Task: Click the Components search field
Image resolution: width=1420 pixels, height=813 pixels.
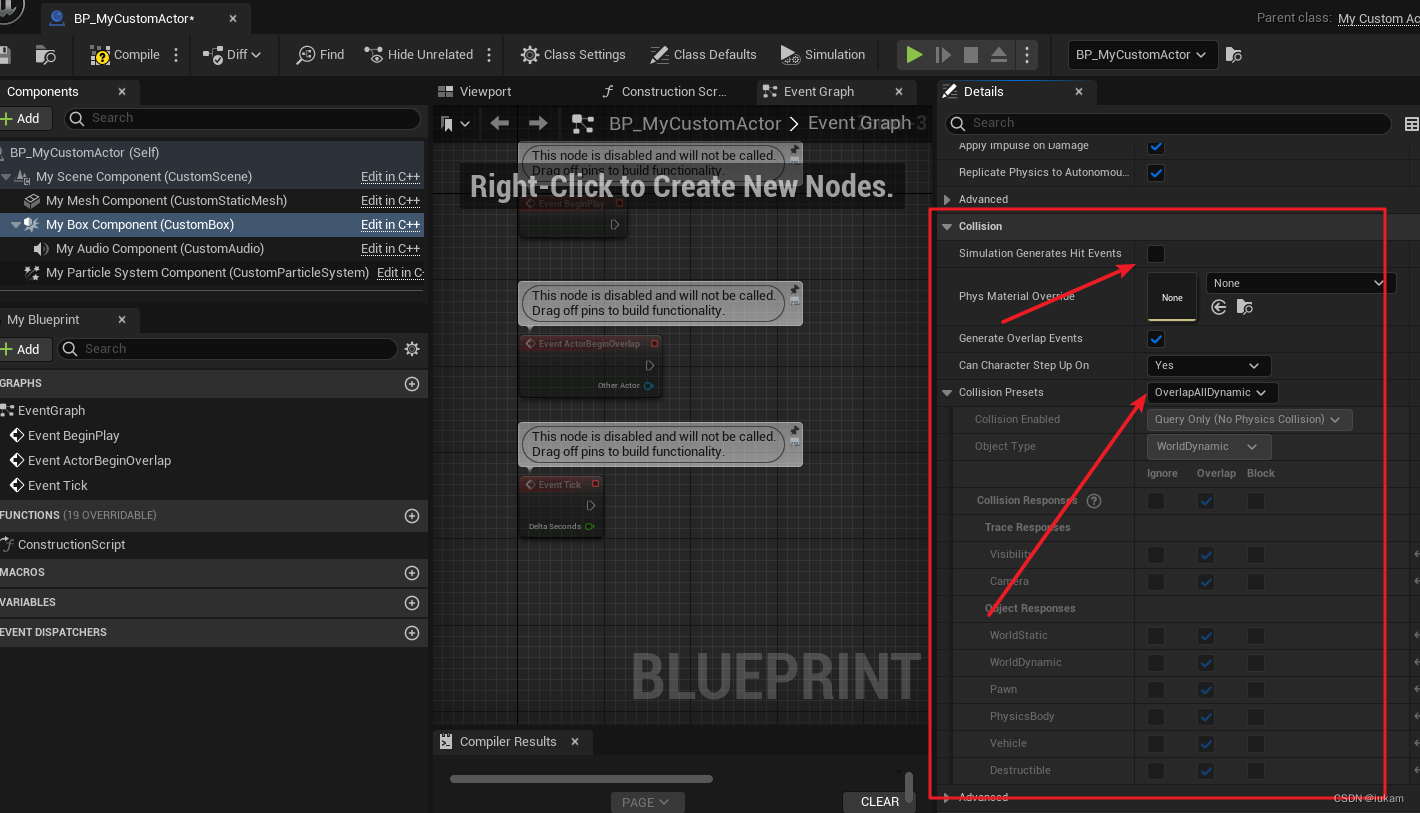Action: point(243,118)
